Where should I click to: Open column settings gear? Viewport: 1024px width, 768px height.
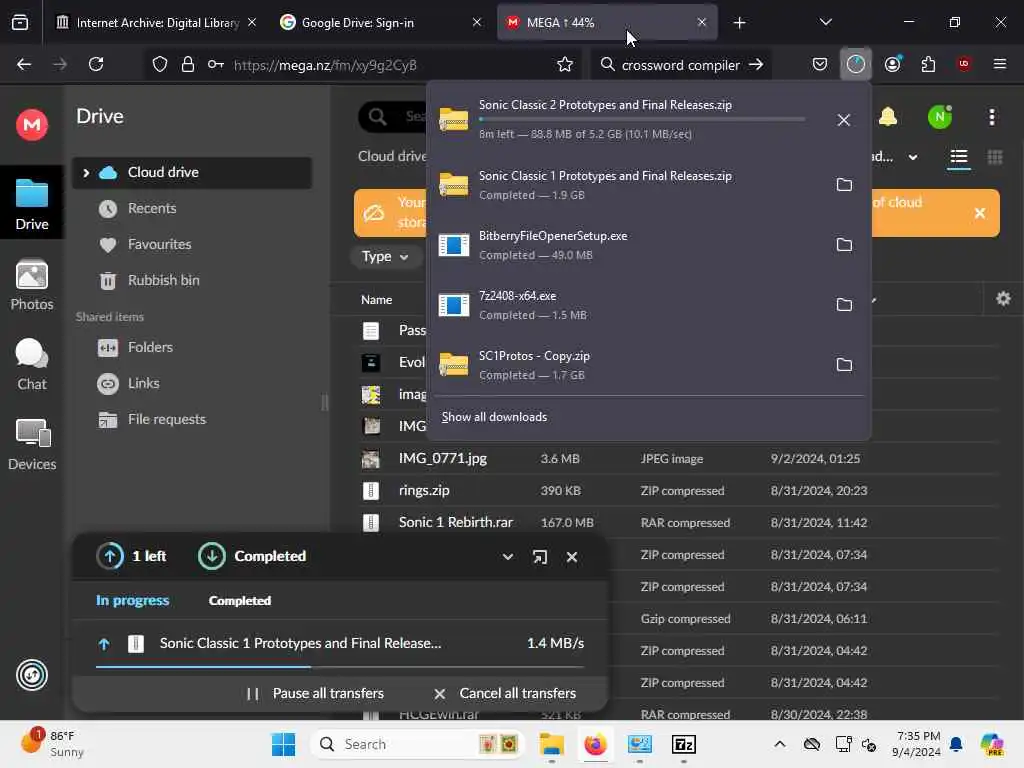click(1003, 299)
